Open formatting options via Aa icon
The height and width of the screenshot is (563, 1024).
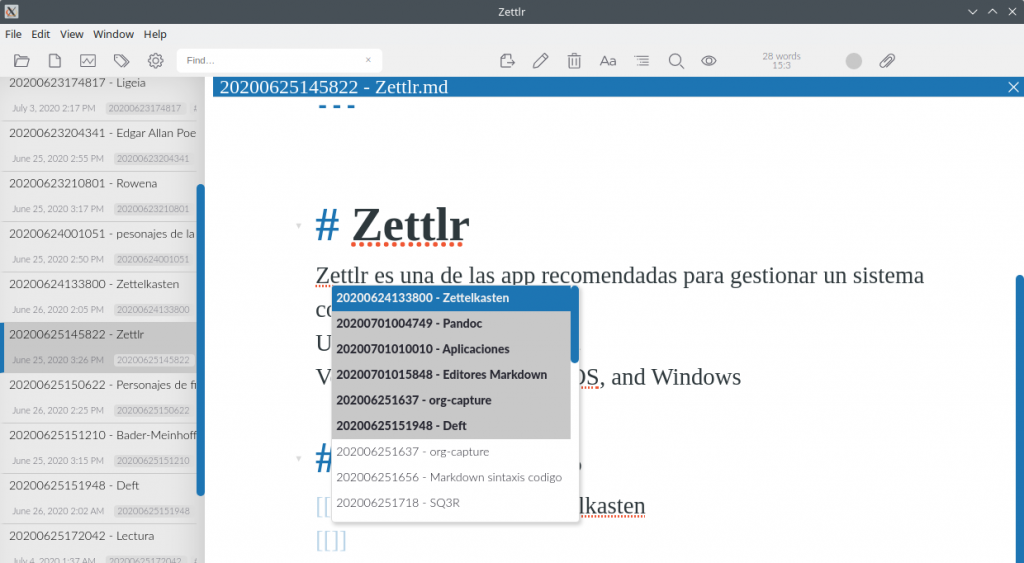(x=608, y=61)
